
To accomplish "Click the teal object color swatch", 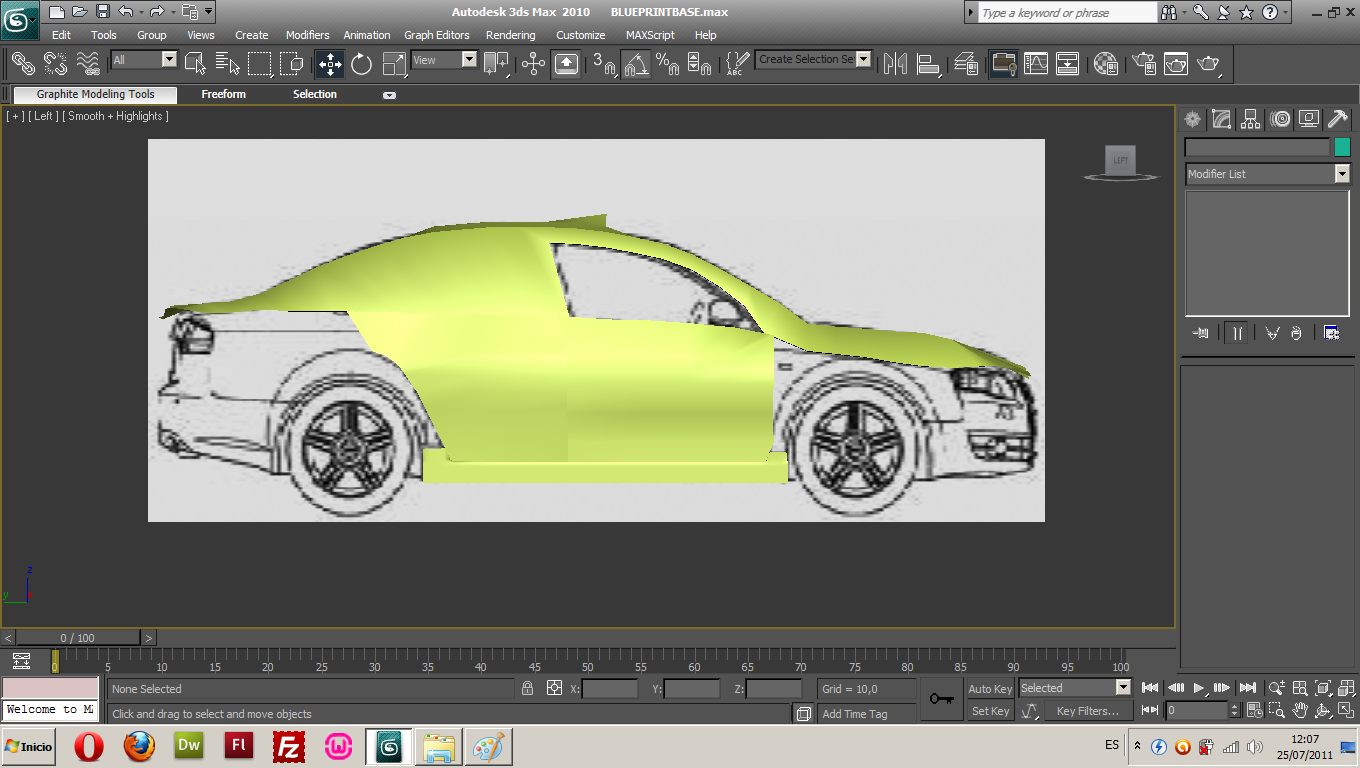I will coord(1342,147).
